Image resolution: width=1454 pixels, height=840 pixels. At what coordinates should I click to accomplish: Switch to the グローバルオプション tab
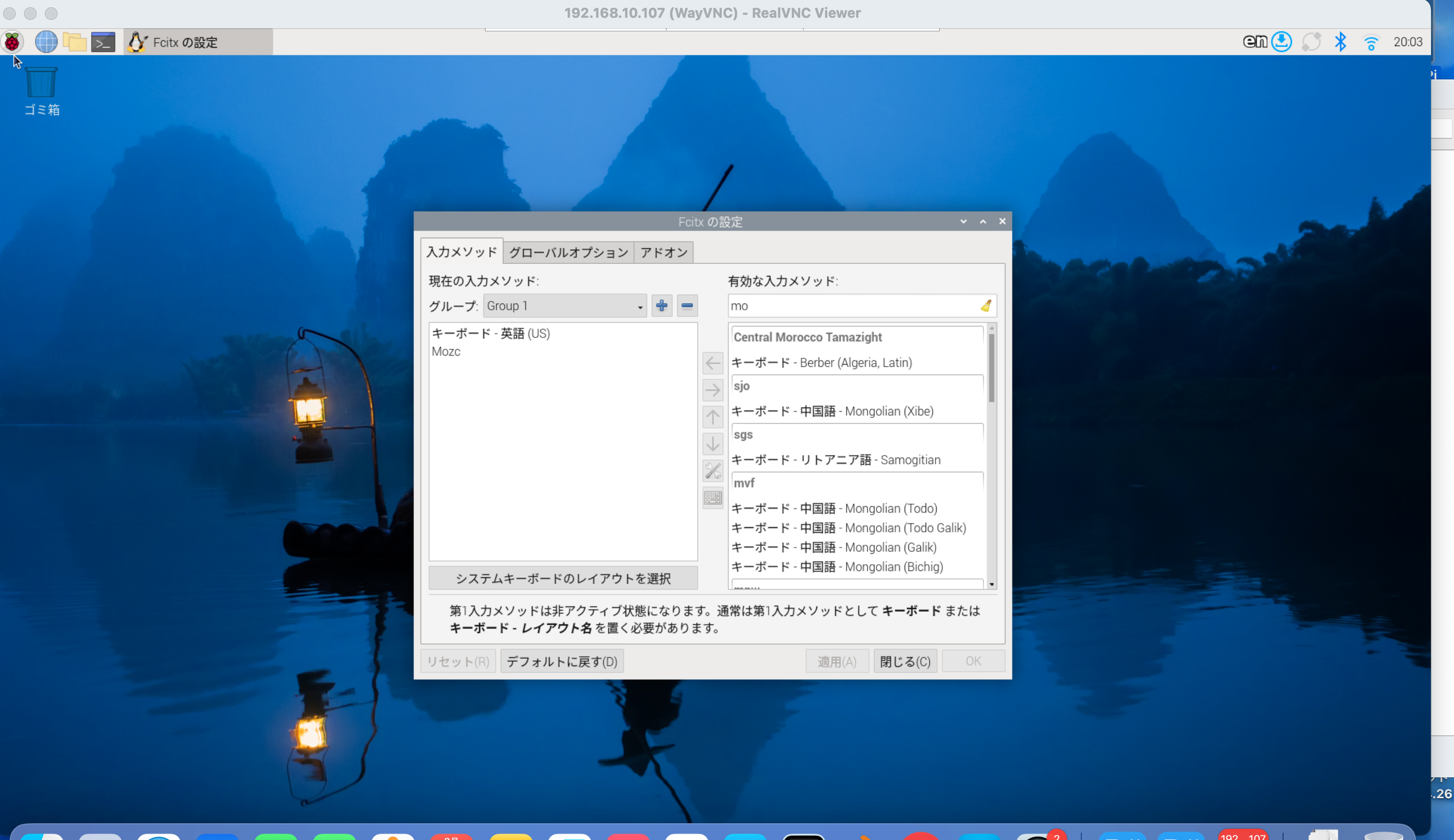pos(568,252)
